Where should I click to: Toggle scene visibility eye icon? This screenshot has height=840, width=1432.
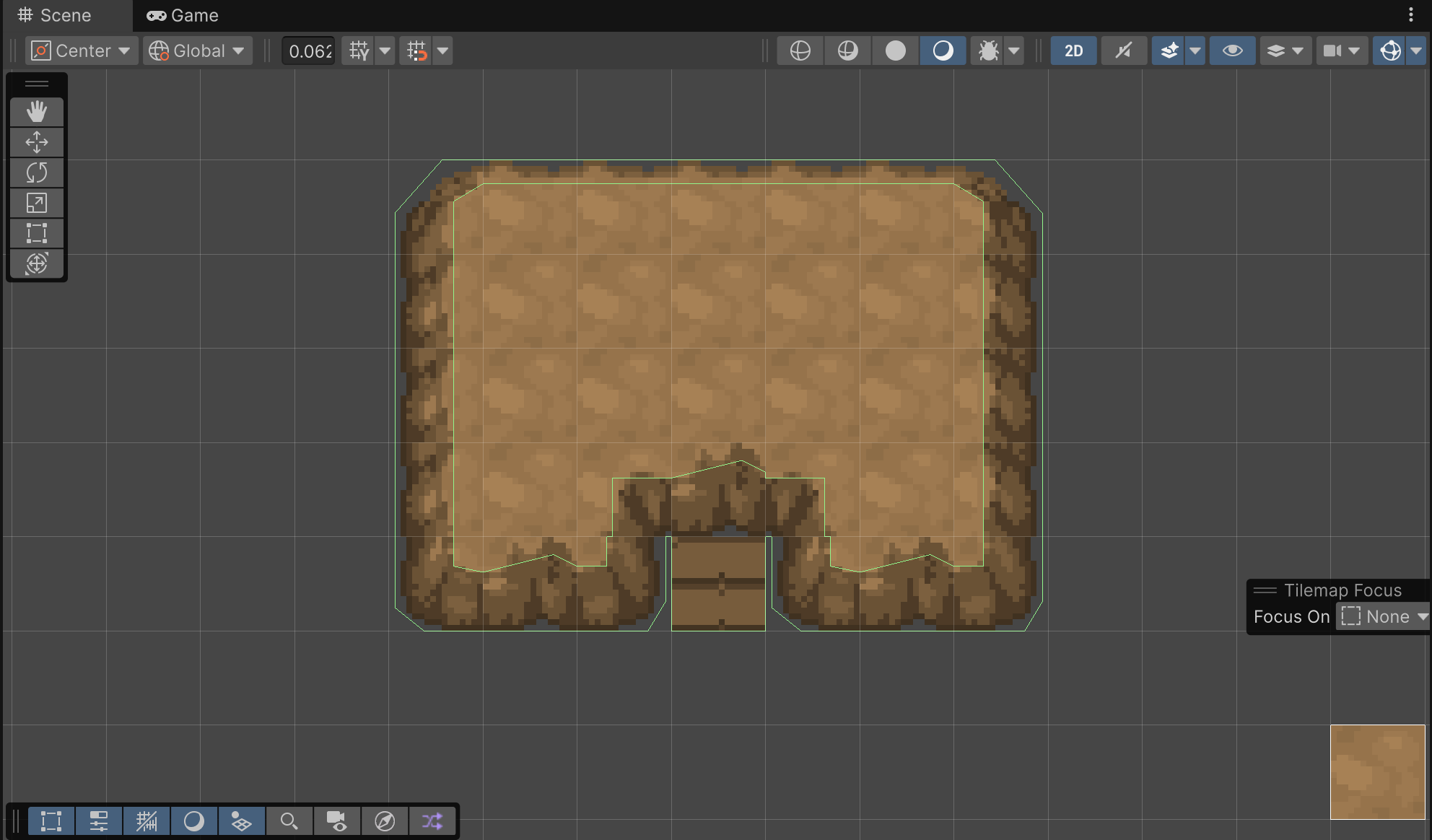pyautogui.click(x=1232, y=51)
